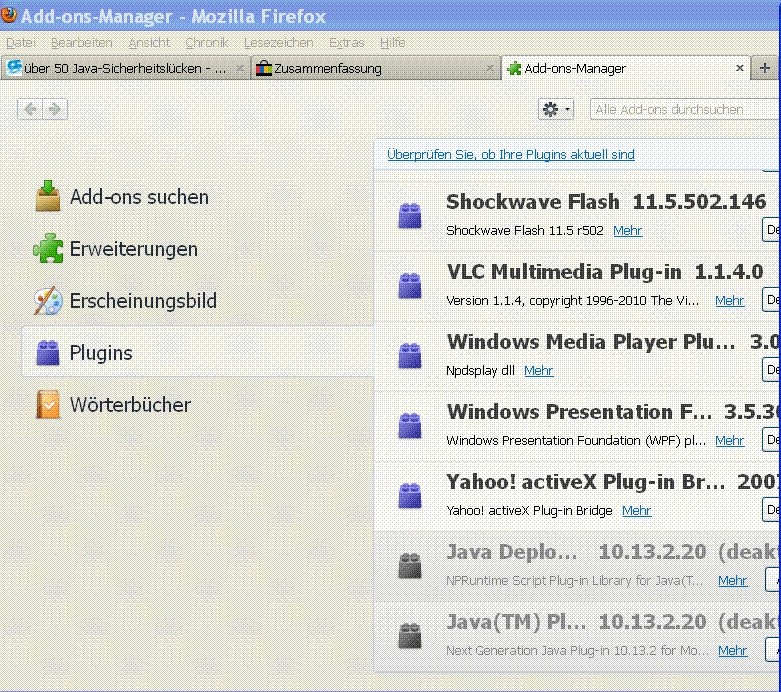Open the Extras menu
The width and height of the screenshot is (781, 692).
point(346,43)
